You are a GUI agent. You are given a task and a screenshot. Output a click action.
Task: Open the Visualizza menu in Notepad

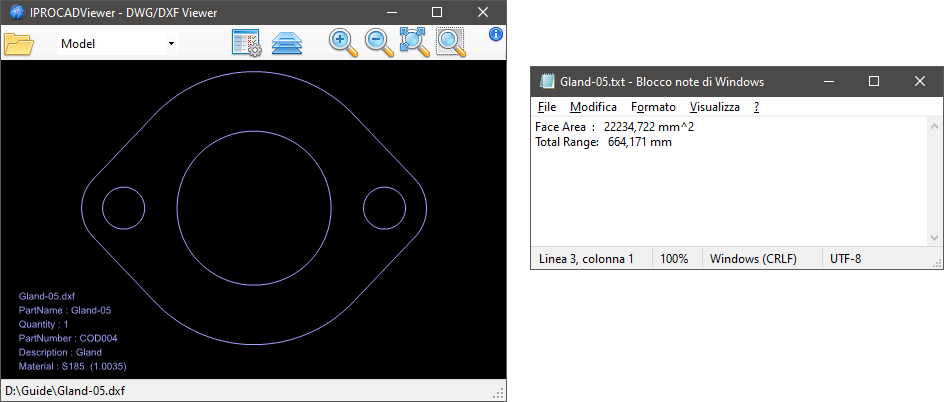715,107
